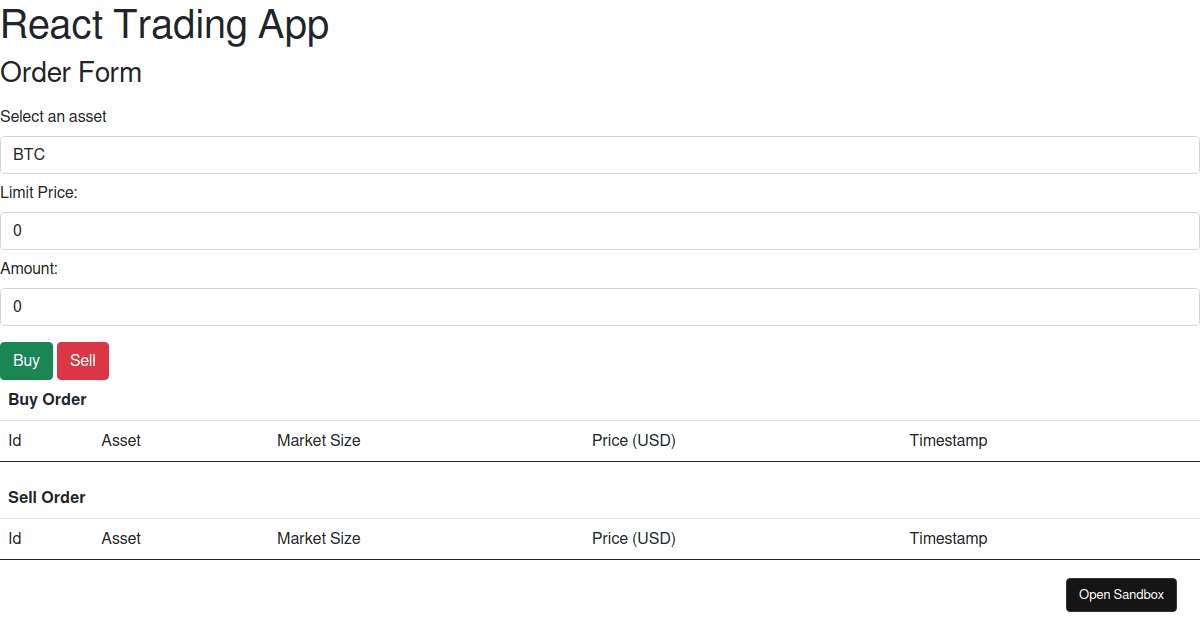Screen dimensions: 1200x630
Task: Click the Sell button
Action: coord(82,360)
